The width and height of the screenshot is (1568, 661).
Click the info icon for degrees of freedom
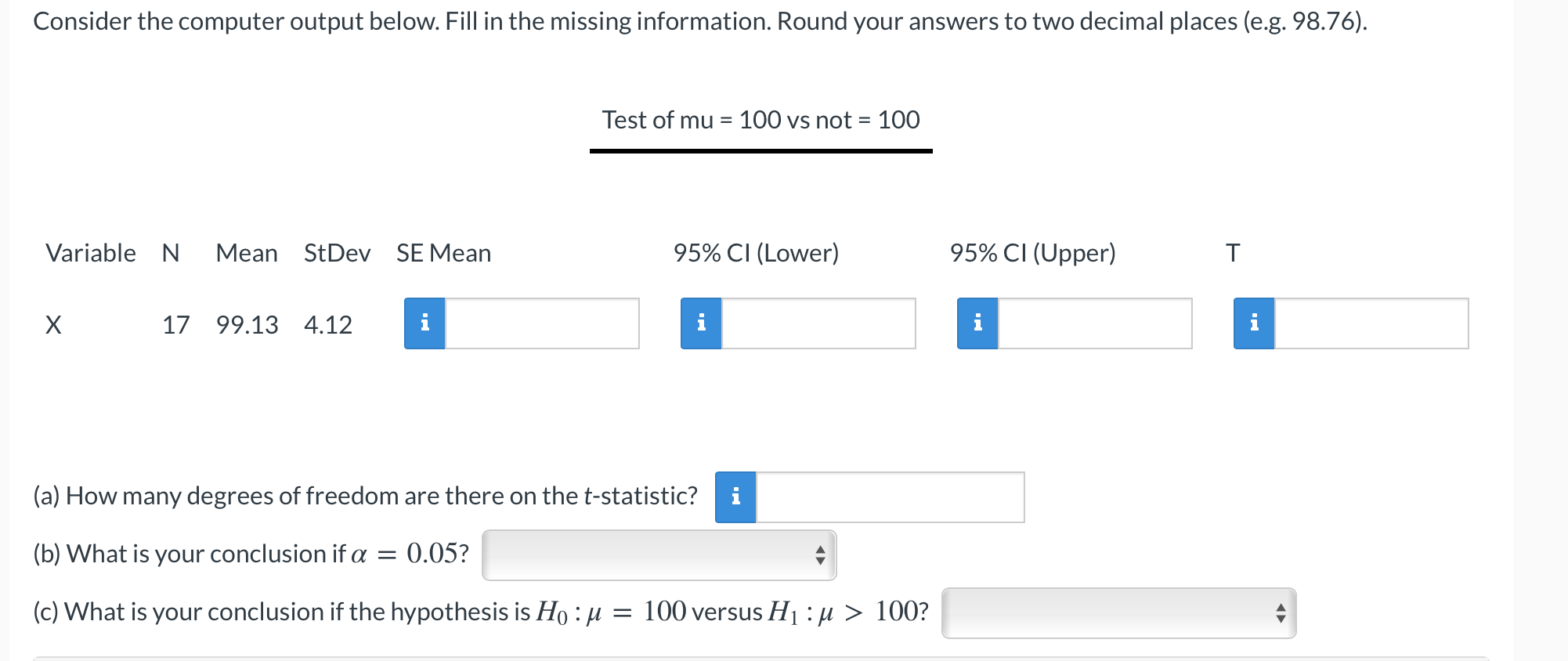(735, 496)
